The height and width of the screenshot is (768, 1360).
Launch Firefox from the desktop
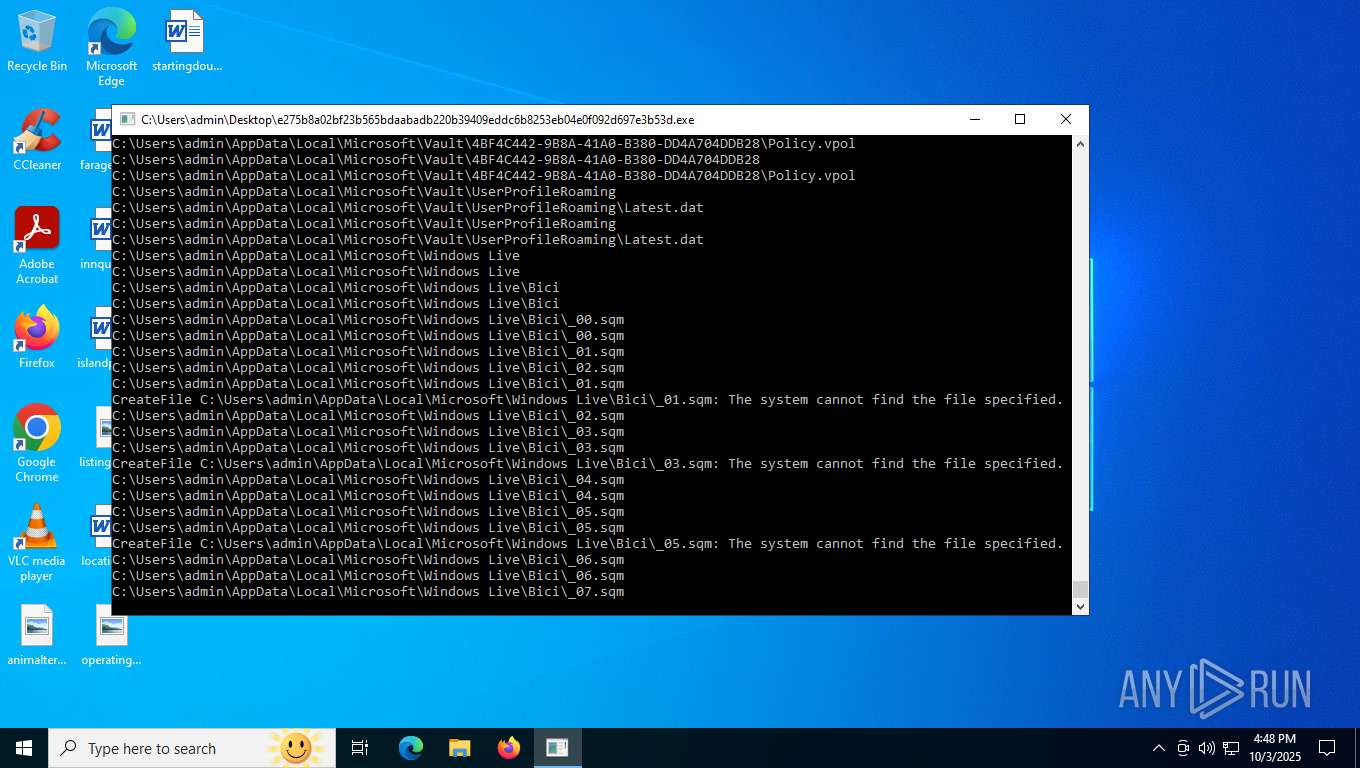pos(37,338)
